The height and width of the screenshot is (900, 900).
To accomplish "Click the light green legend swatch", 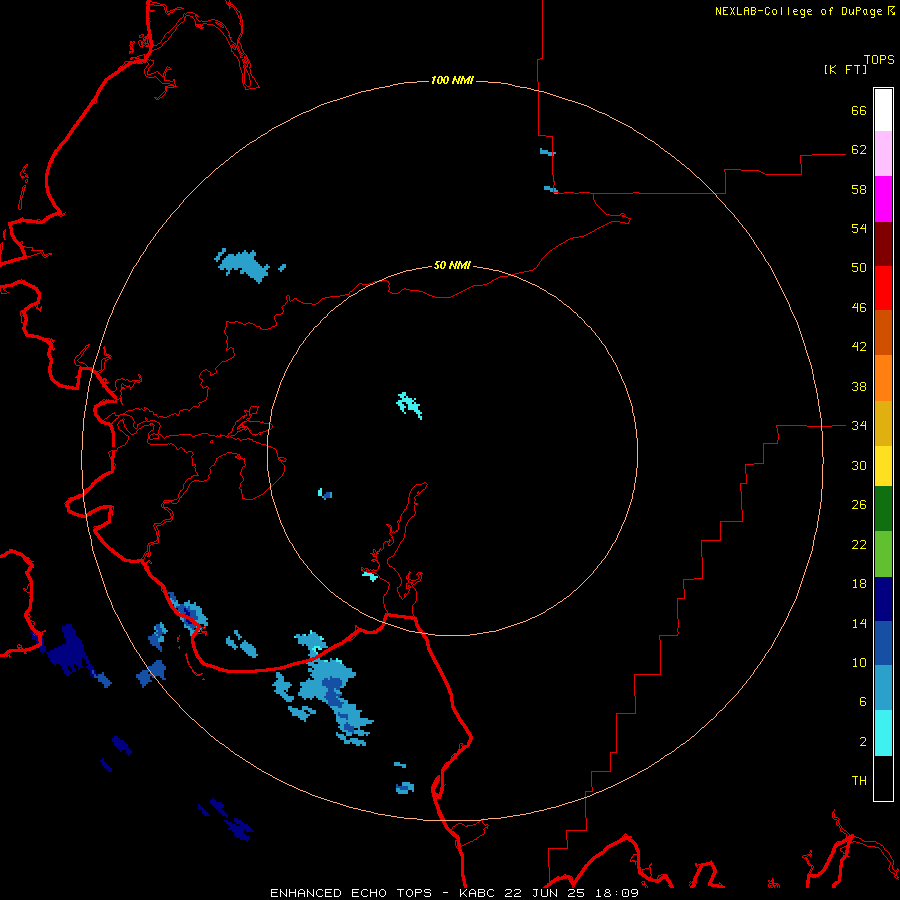I will pos(883,554).
